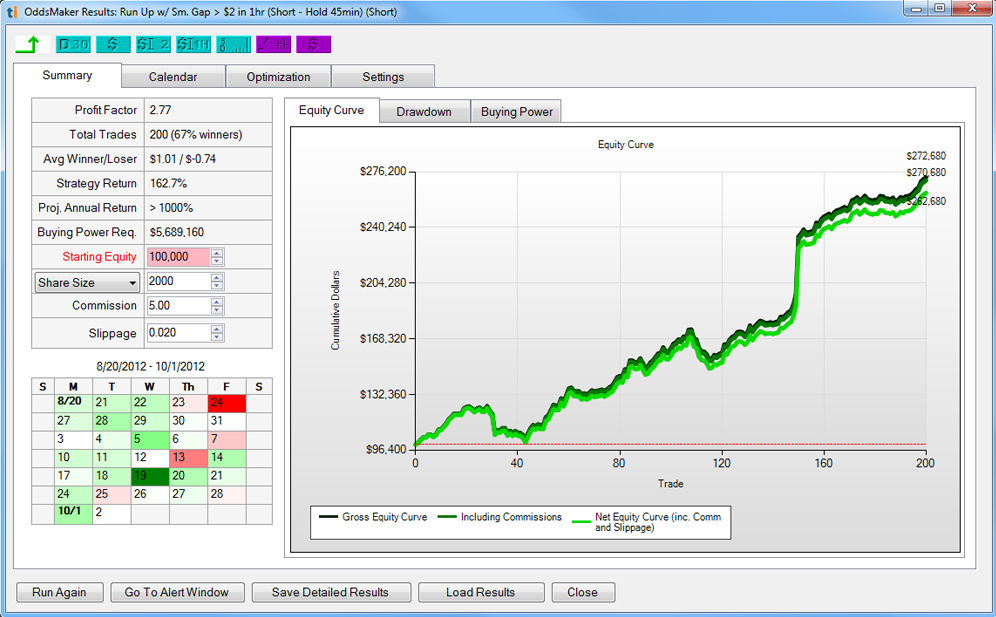Click the share size 2000 input field
The height and width of the screenshot is (617, 996).
pyautogui.click(x=178, y=282)
